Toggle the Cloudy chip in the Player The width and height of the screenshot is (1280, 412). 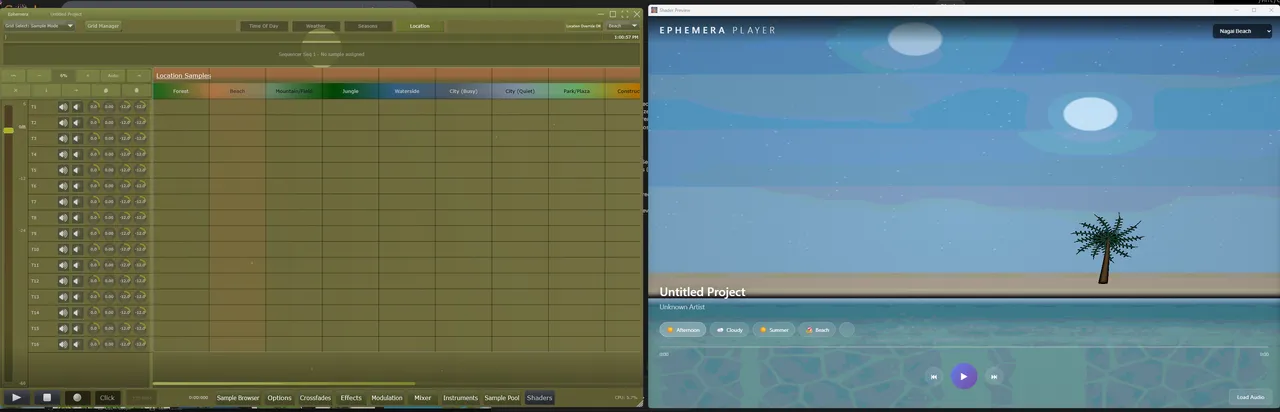coord(729,330)
